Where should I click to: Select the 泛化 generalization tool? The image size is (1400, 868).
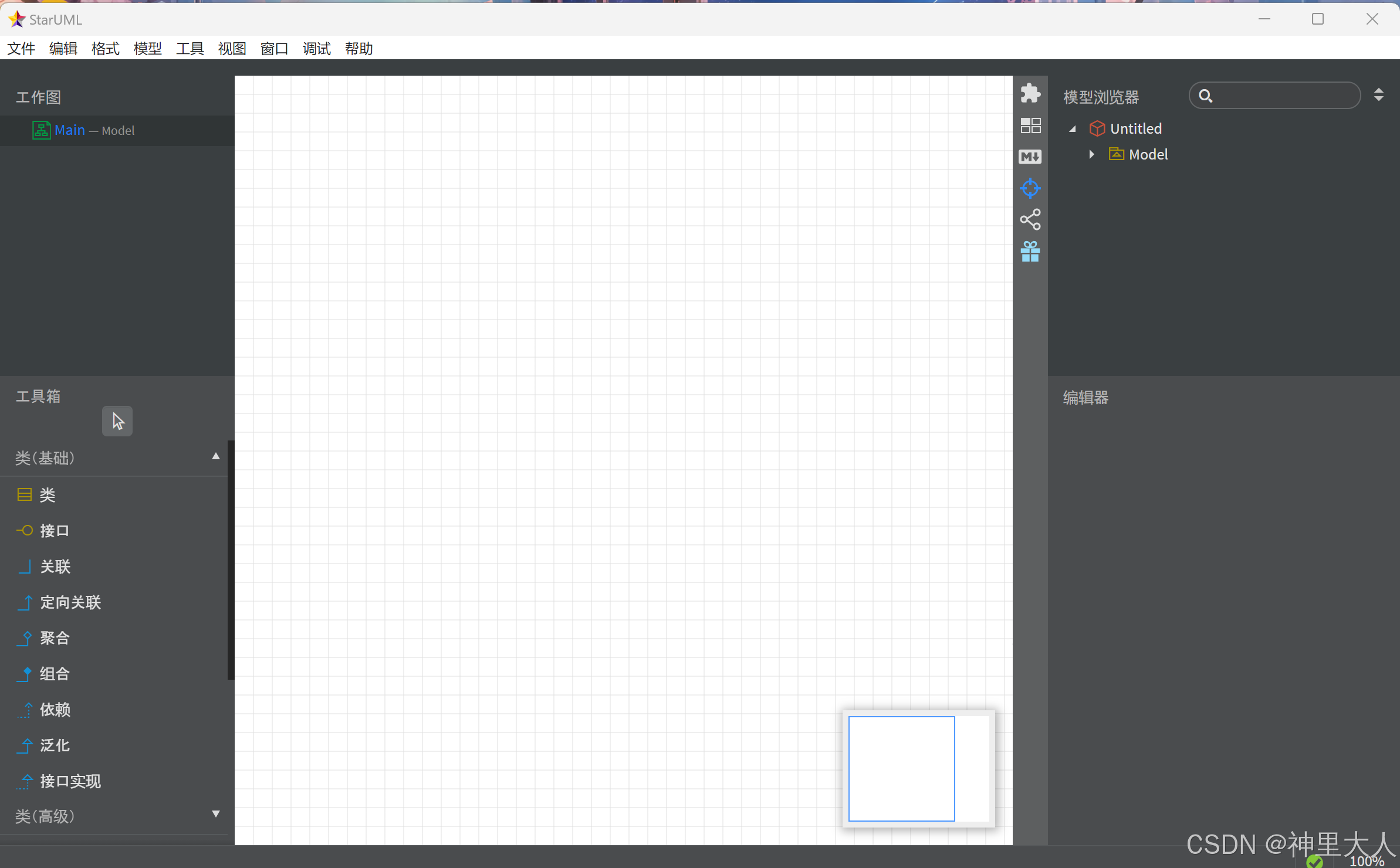pyautogui.click(x=54, y=745)
